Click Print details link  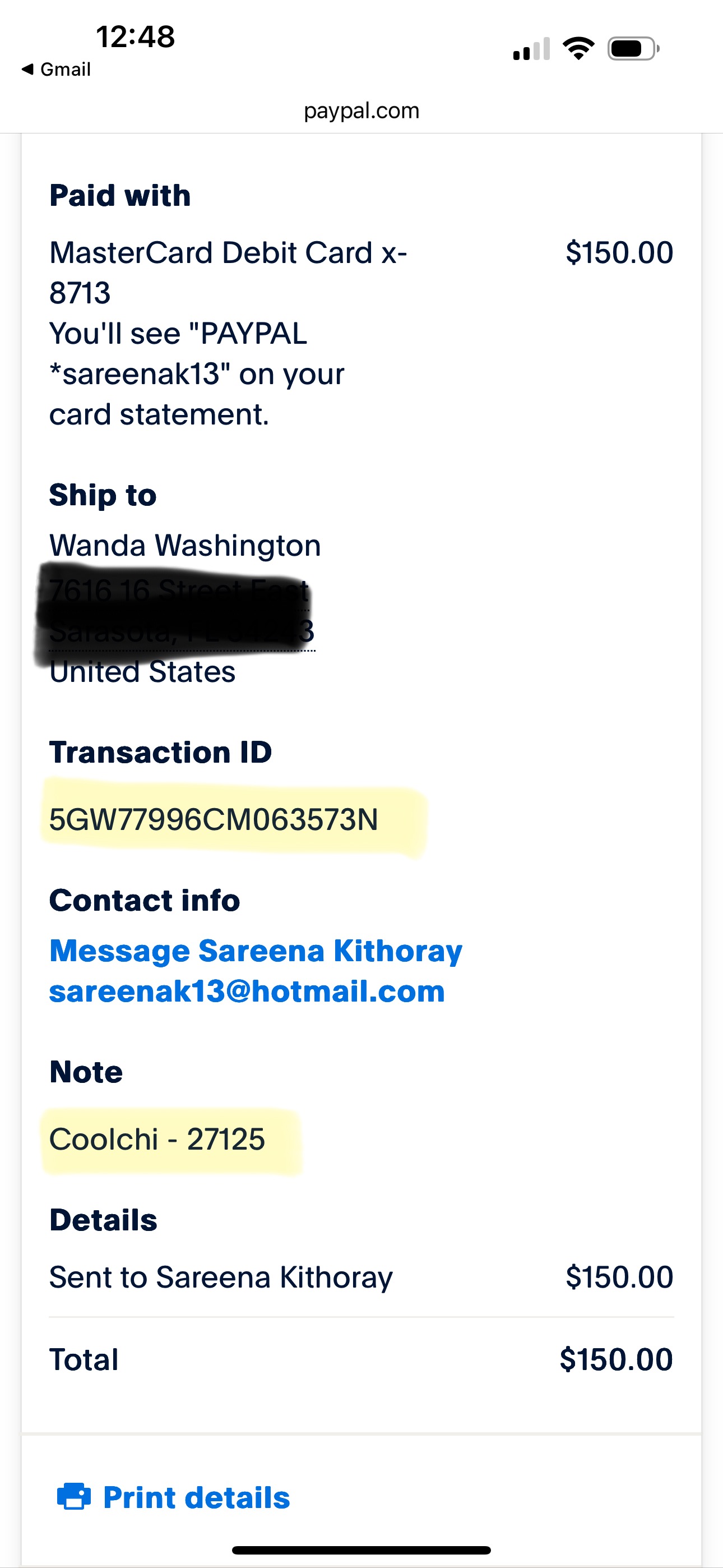point(196,1497)
